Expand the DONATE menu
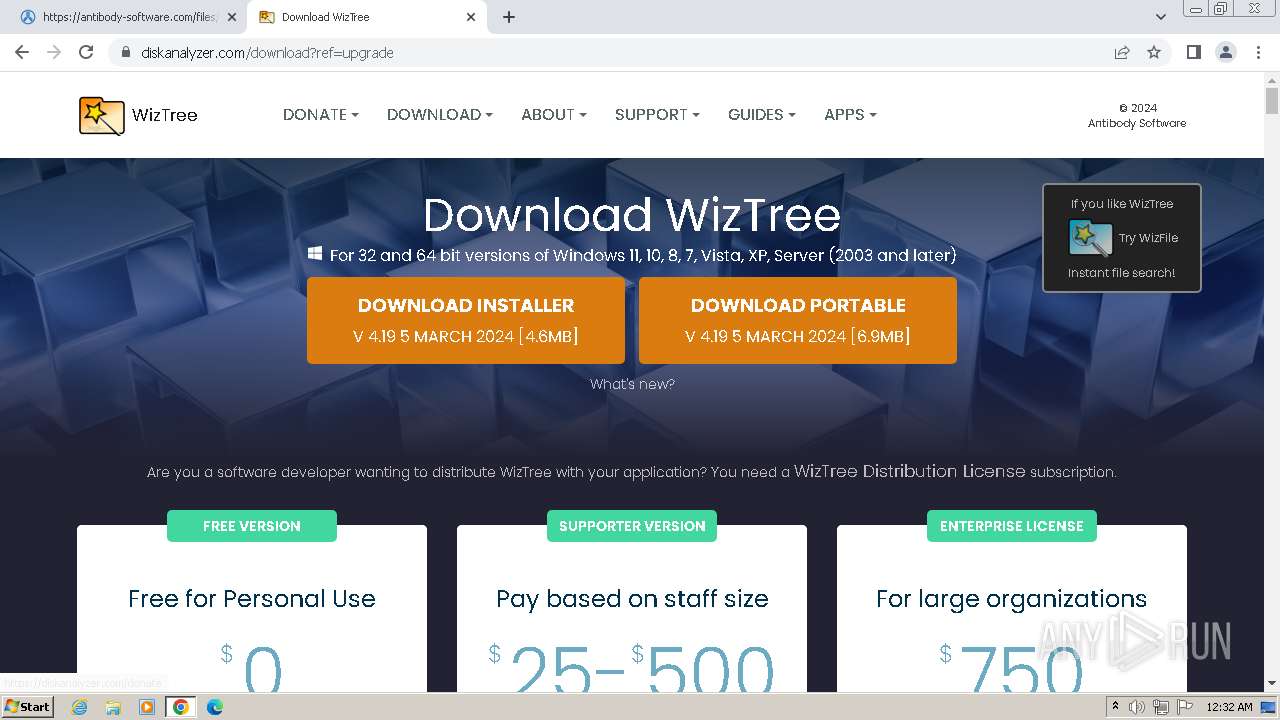Screen dimensions: 1280x720 point(321,115)
